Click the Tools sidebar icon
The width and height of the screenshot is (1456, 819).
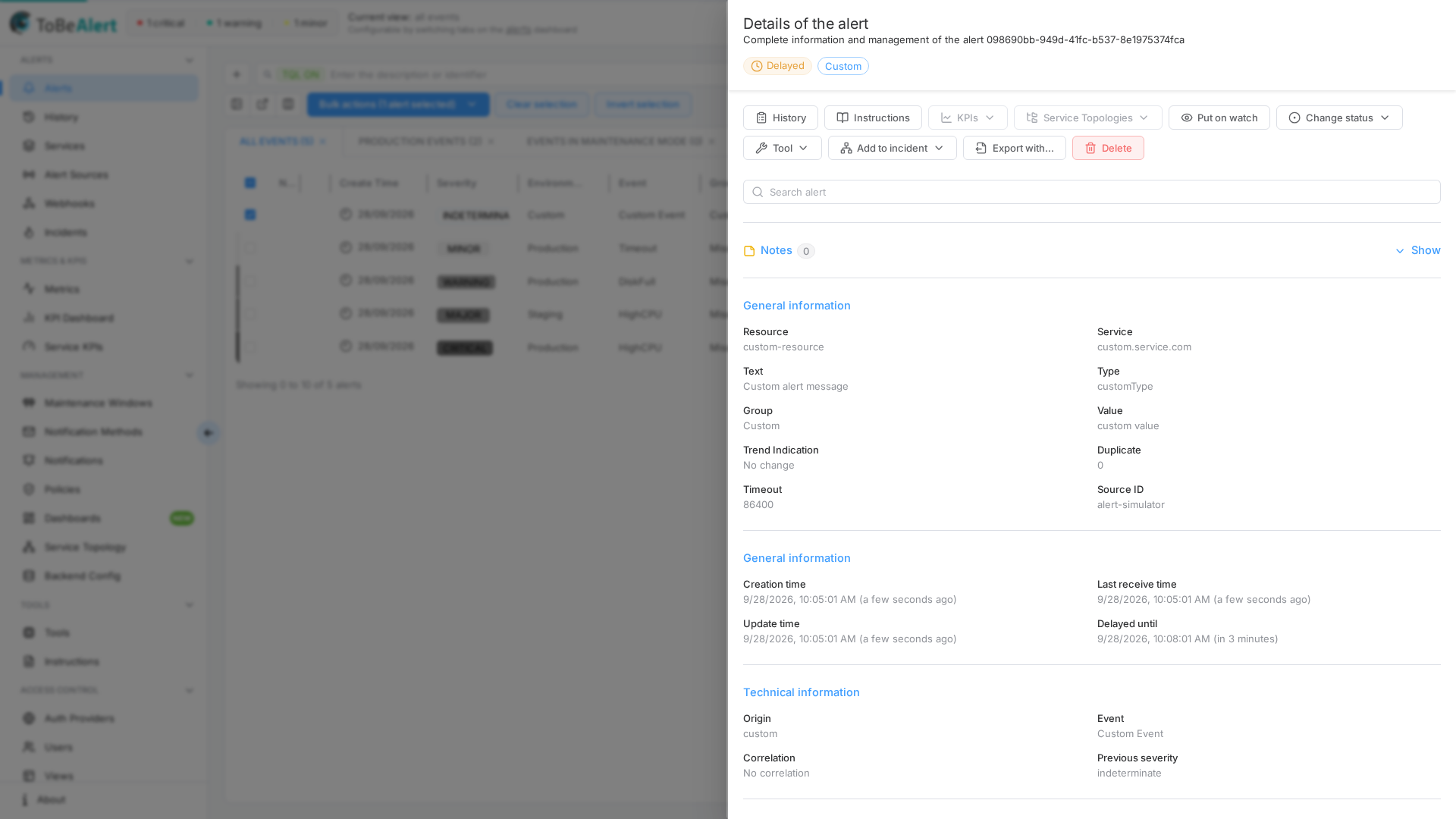point(29,632)
